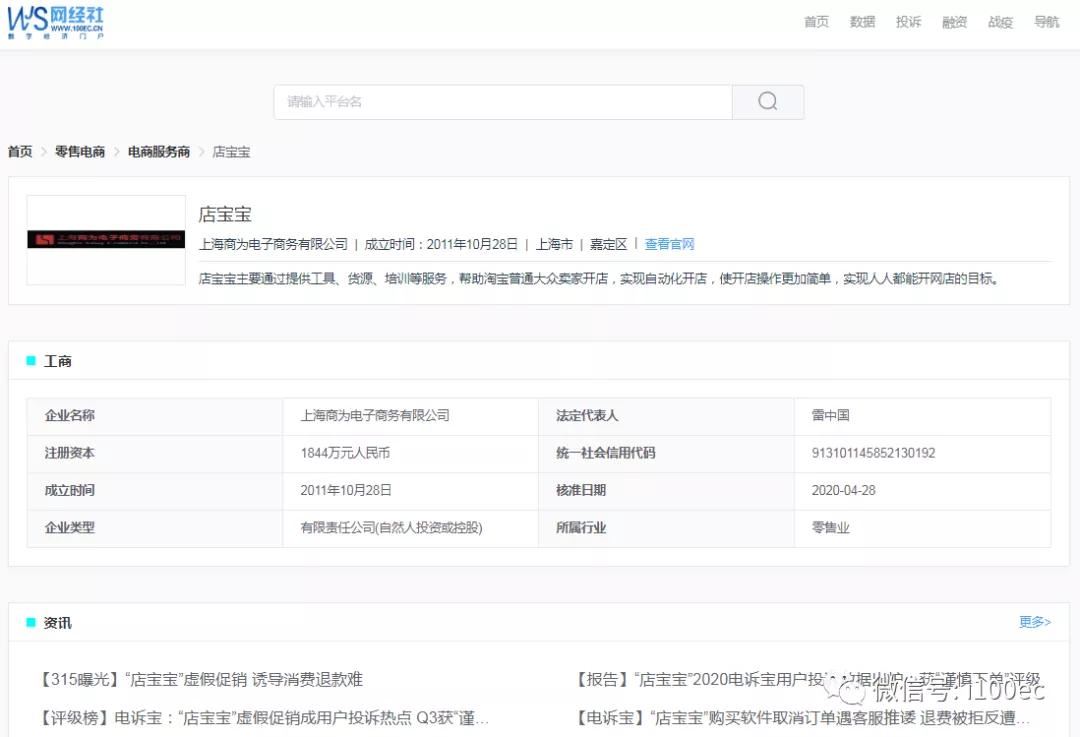
Task: Select the industry value 零售业
Action: pos(831,528)
